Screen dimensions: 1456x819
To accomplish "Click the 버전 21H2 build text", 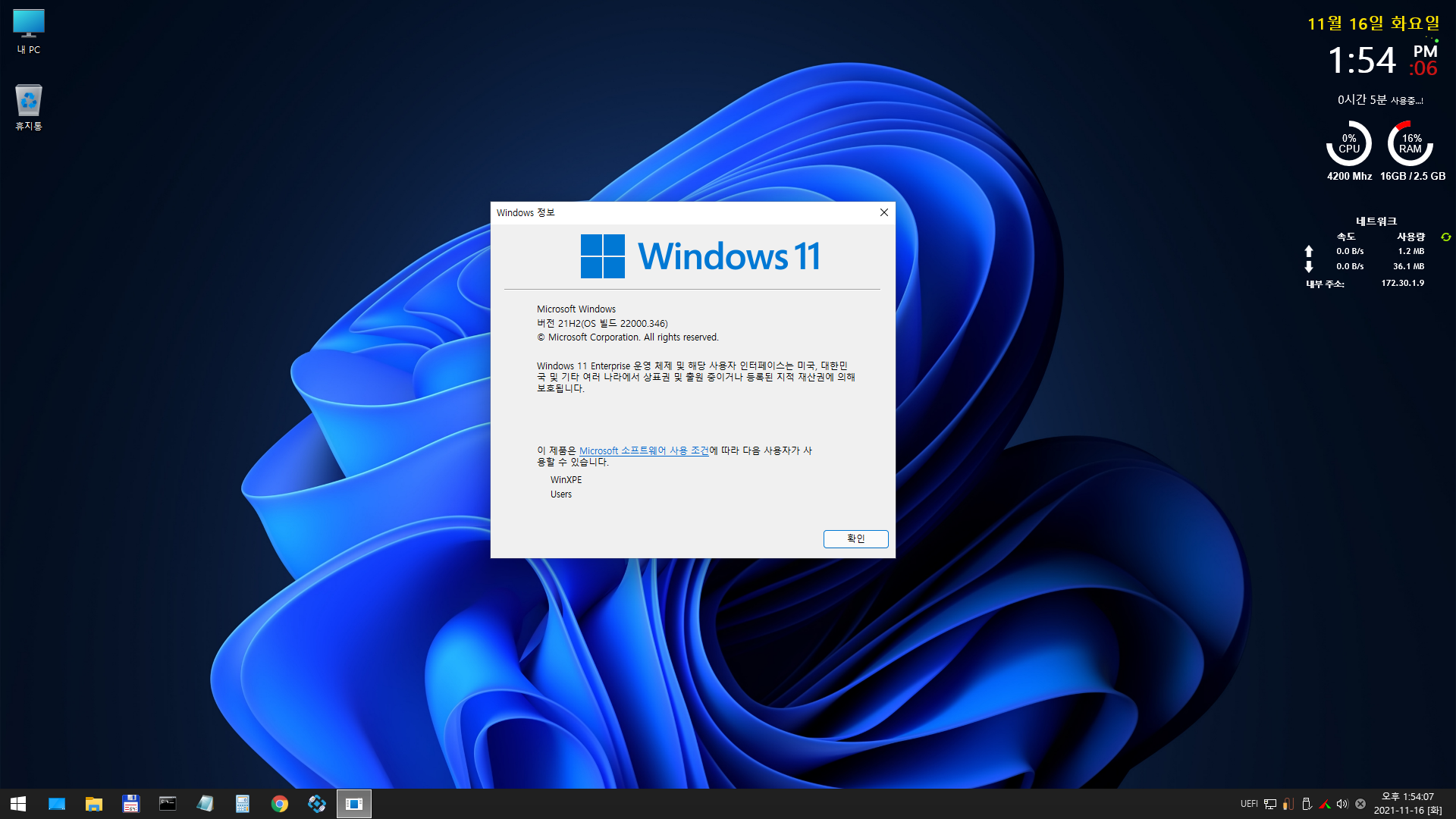I will [602, 323].
